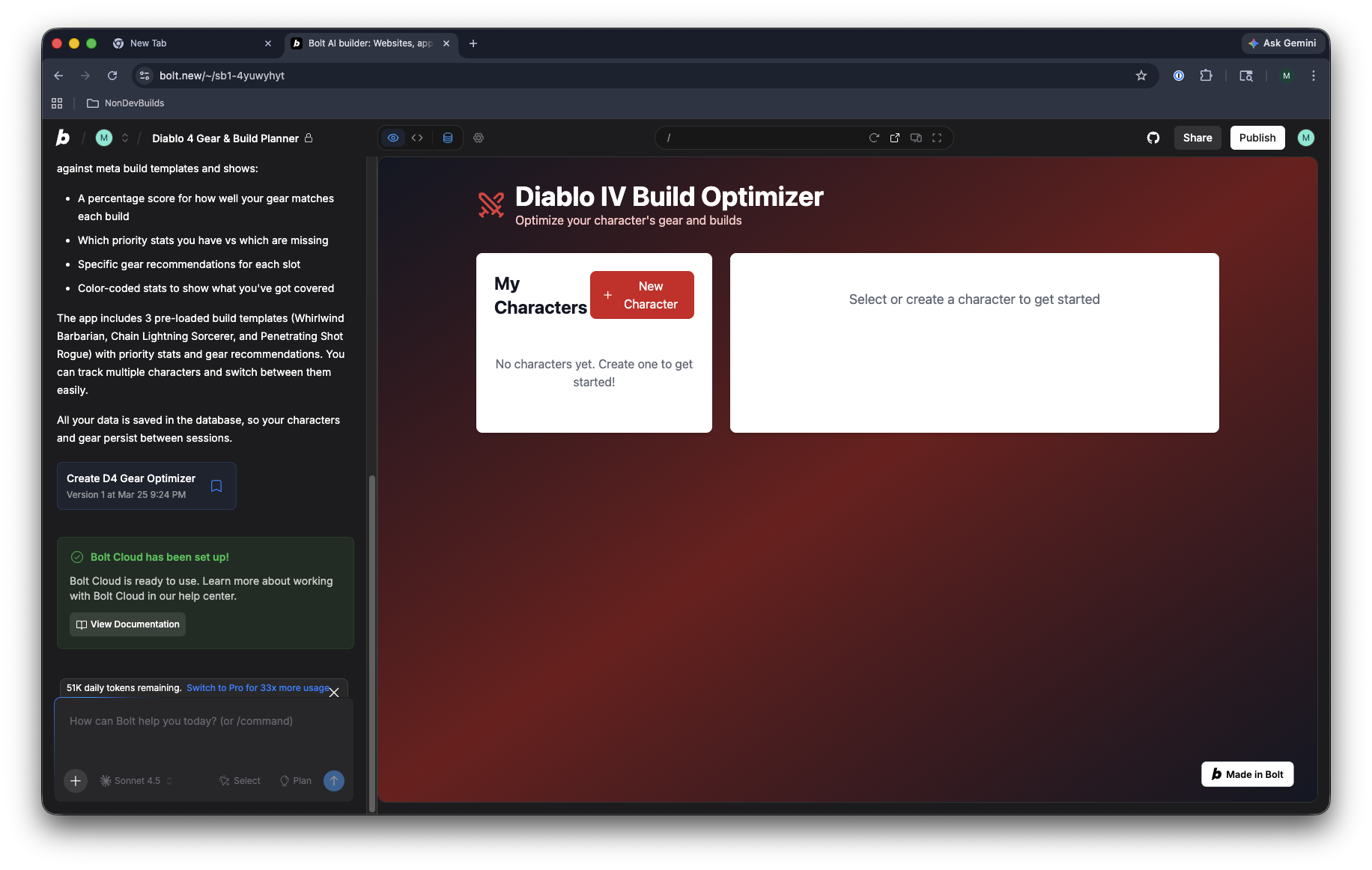Viewport: 1372px width, 870px height.
Task: Toggle the preview eye icon
Action: (x=393, y=138)
